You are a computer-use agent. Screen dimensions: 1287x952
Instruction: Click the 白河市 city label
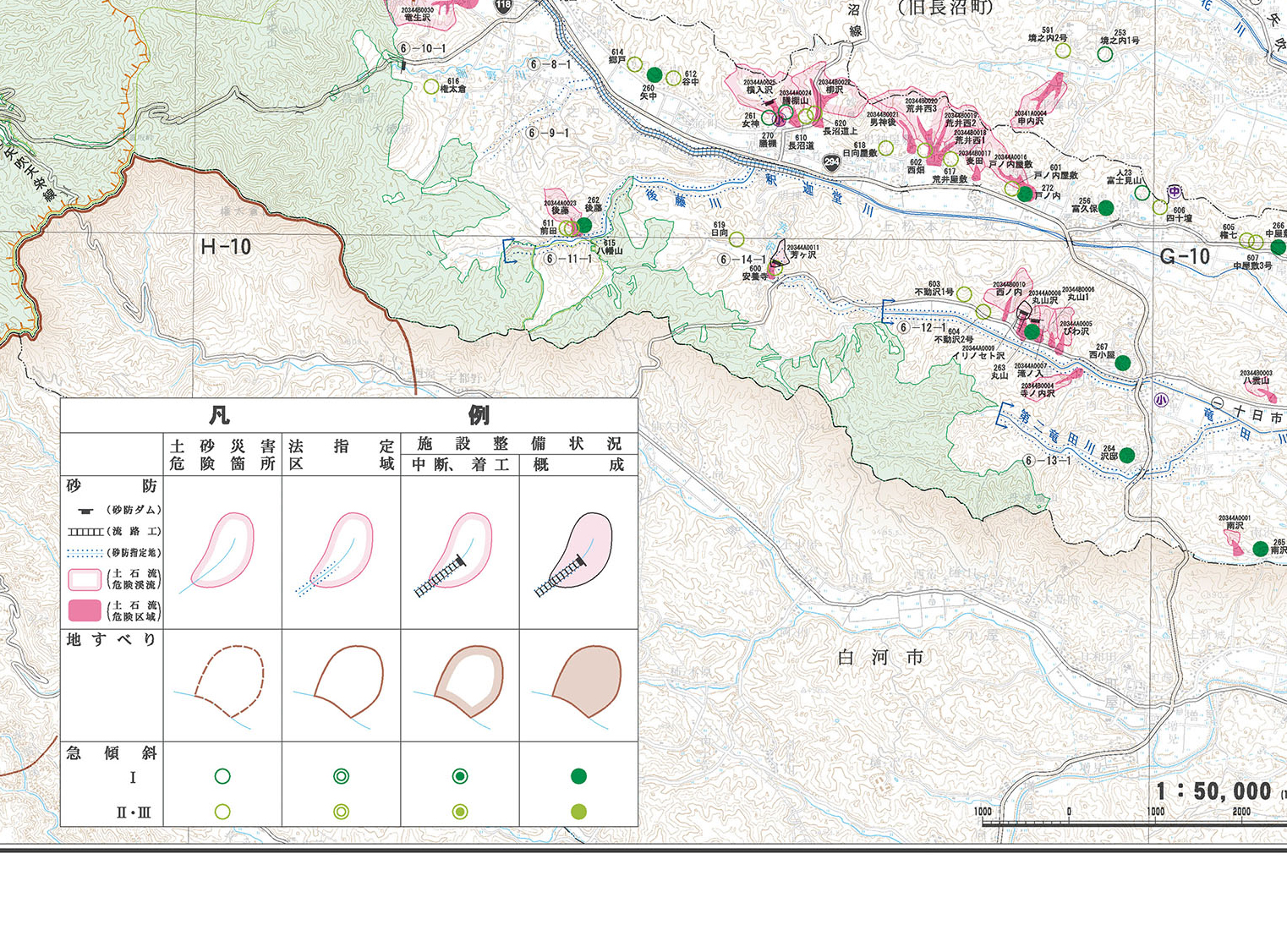pyautogui.click(x=880, y=657)
